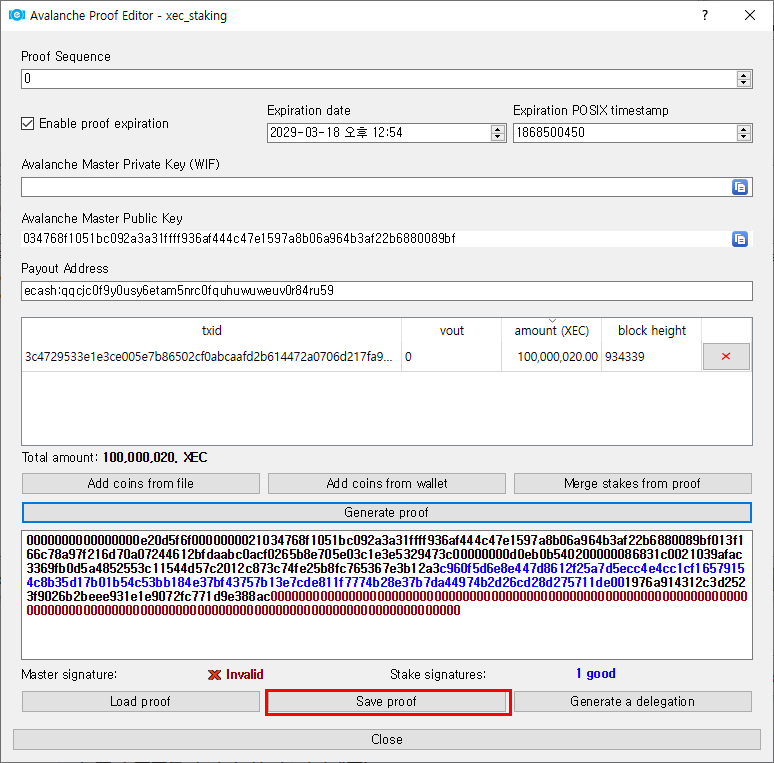Click the paste icon beside Master Private Key

click(x=740, y=187)
